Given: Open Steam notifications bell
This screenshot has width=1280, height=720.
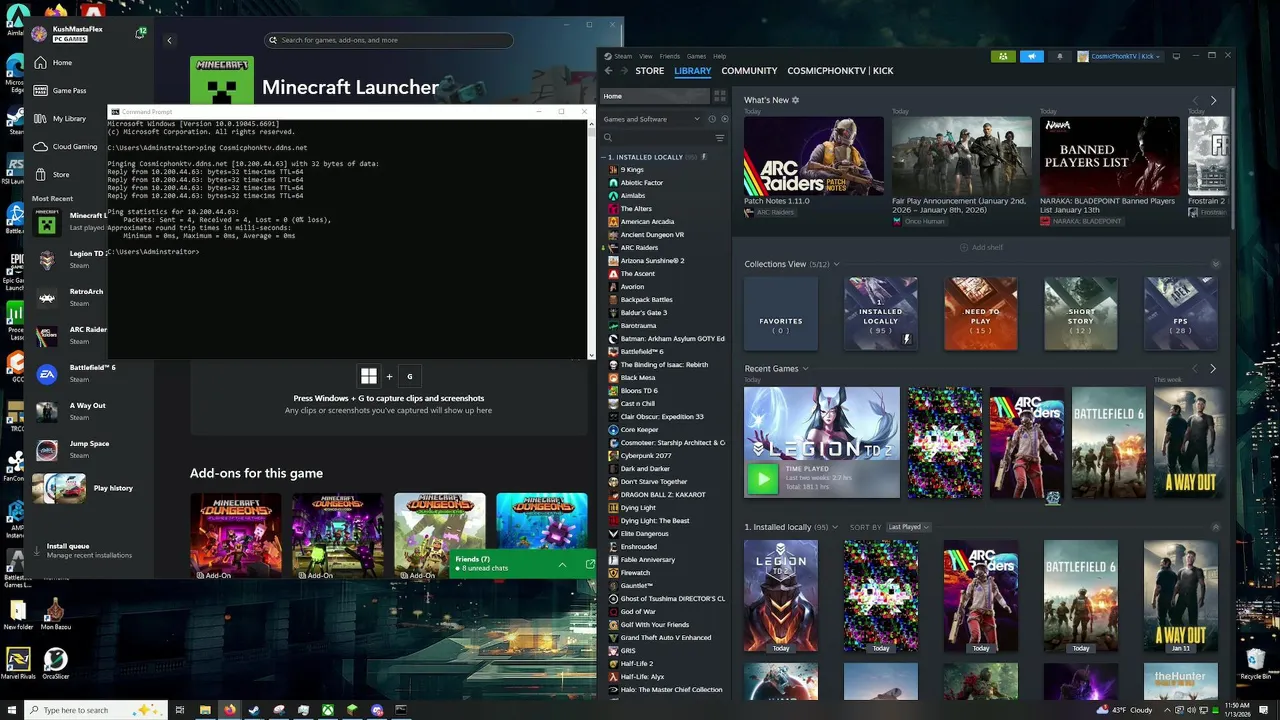Looking at the screenshot, I should 1060,56.
